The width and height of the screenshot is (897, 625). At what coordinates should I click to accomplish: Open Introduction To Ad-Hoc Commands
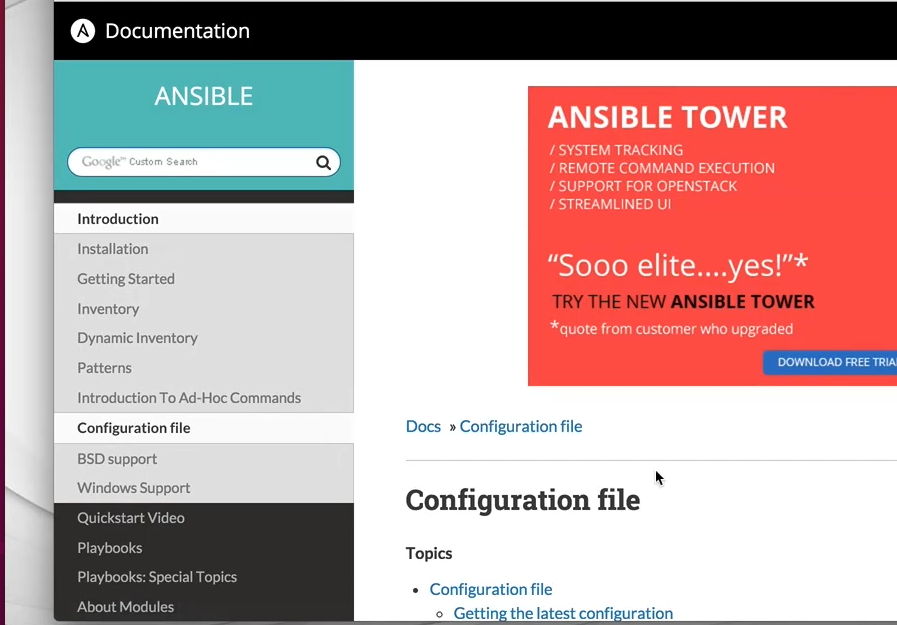[x=189, y=397]
